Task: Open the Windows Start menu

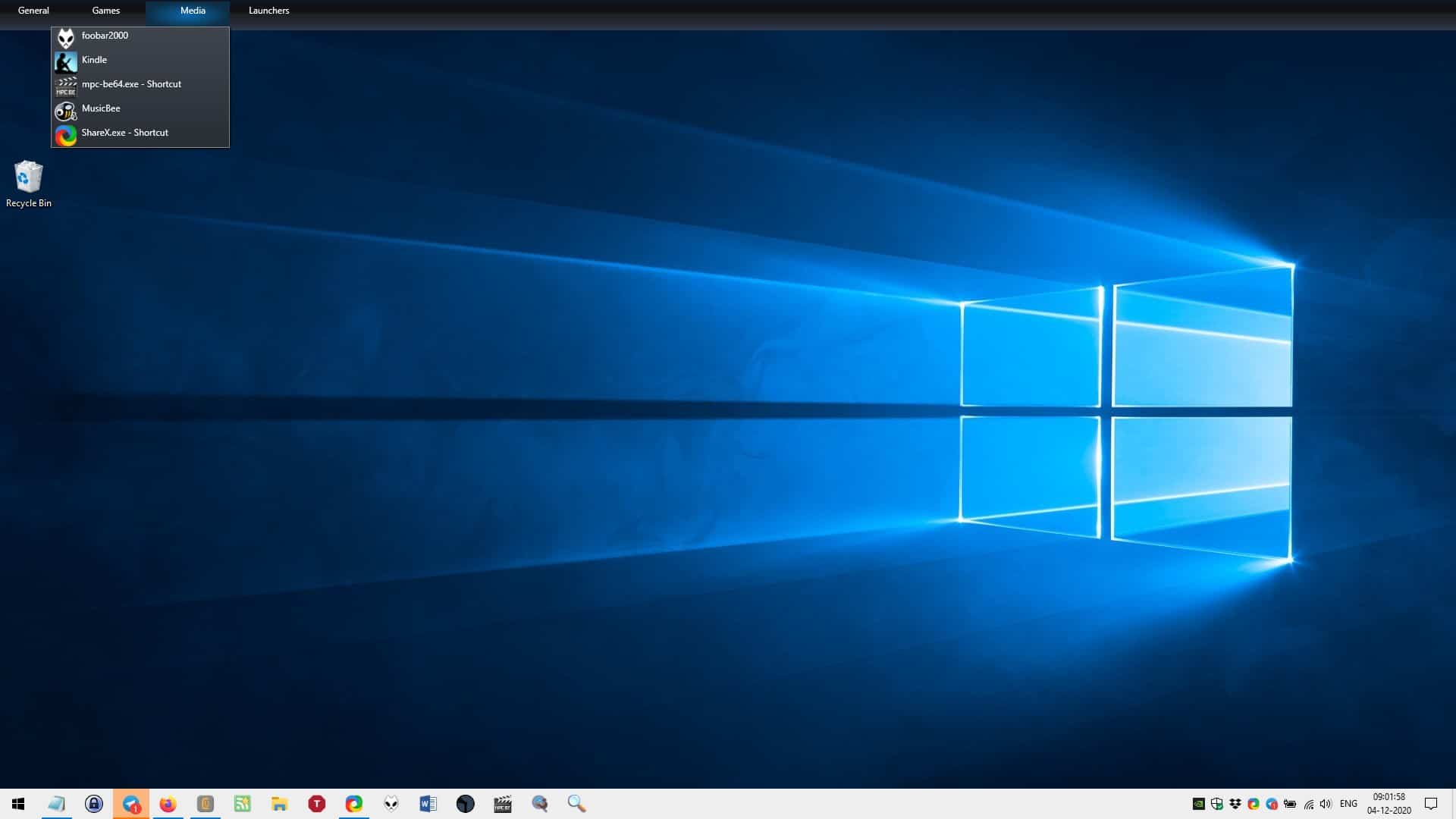Action: coord(18,804)
